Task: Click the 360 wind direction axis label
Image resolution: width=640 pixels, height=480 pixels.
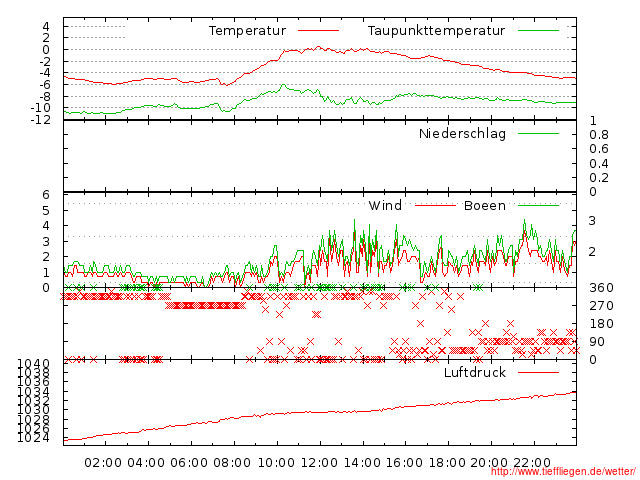Action: 601,288
